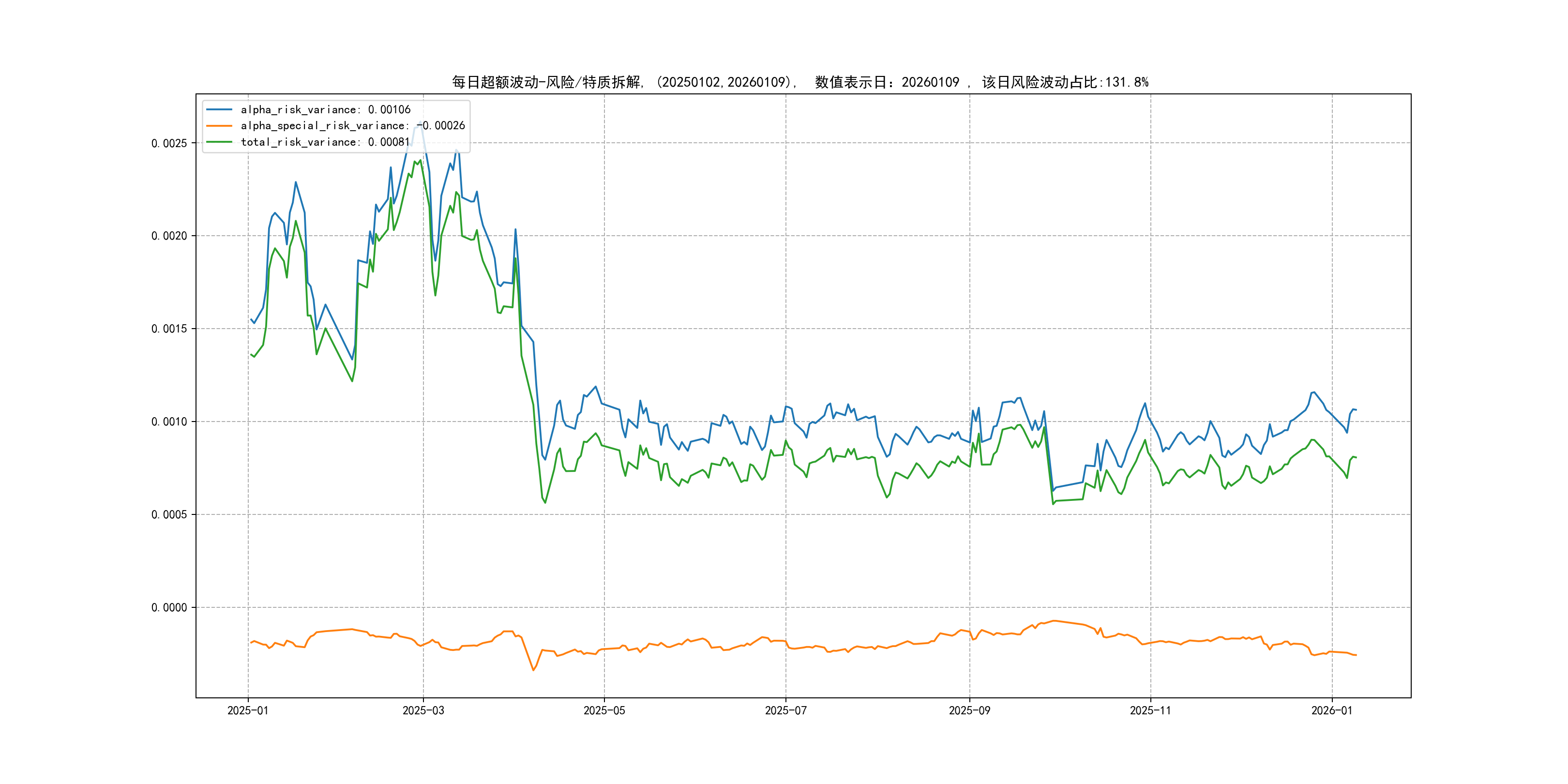1568x784 pixels.
Task: Select the alpha_special_risk_variance legend label
Action: point(352,126)
